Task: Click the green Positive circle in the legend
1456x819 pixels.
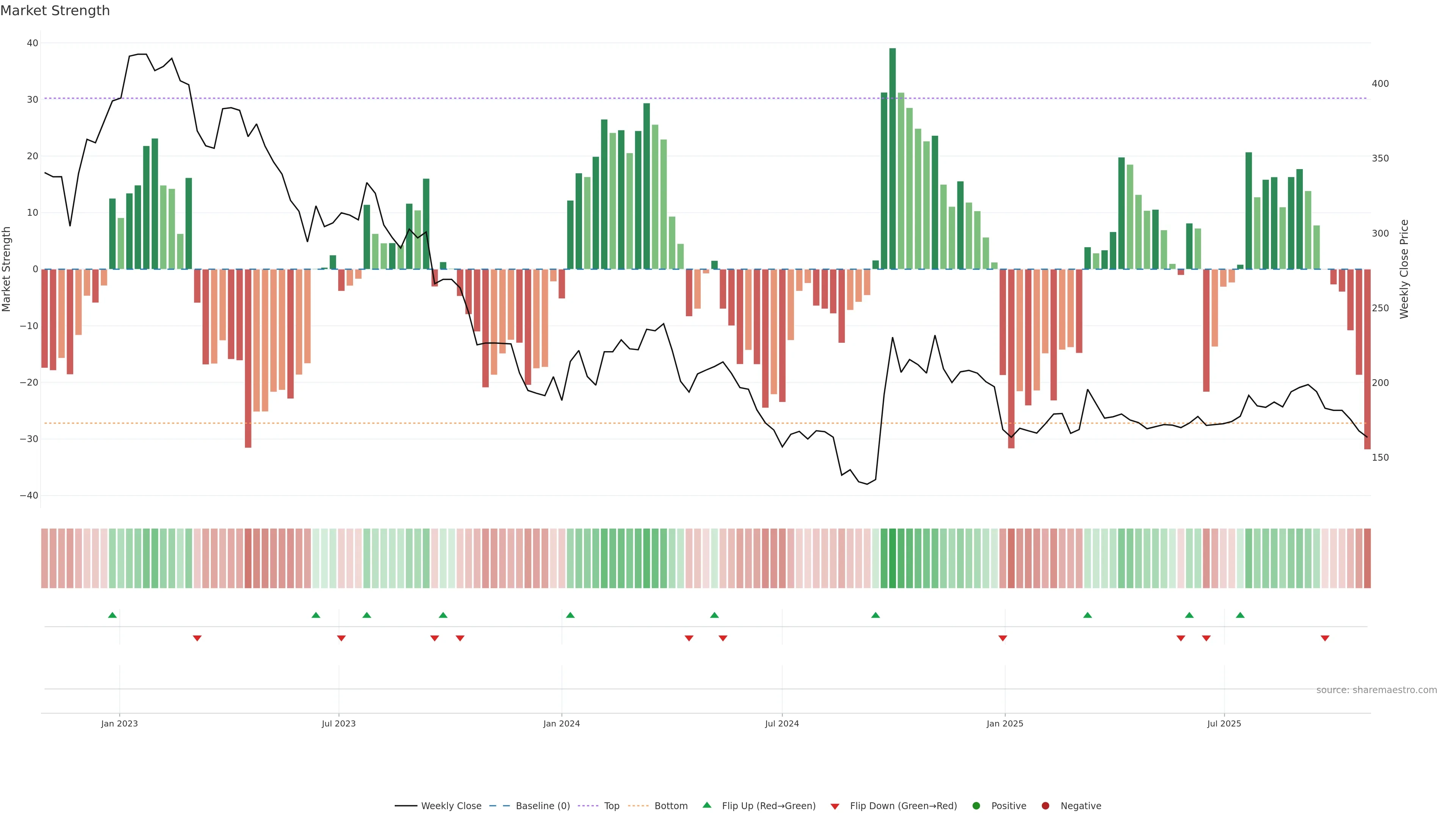Action: pos(976,806)
